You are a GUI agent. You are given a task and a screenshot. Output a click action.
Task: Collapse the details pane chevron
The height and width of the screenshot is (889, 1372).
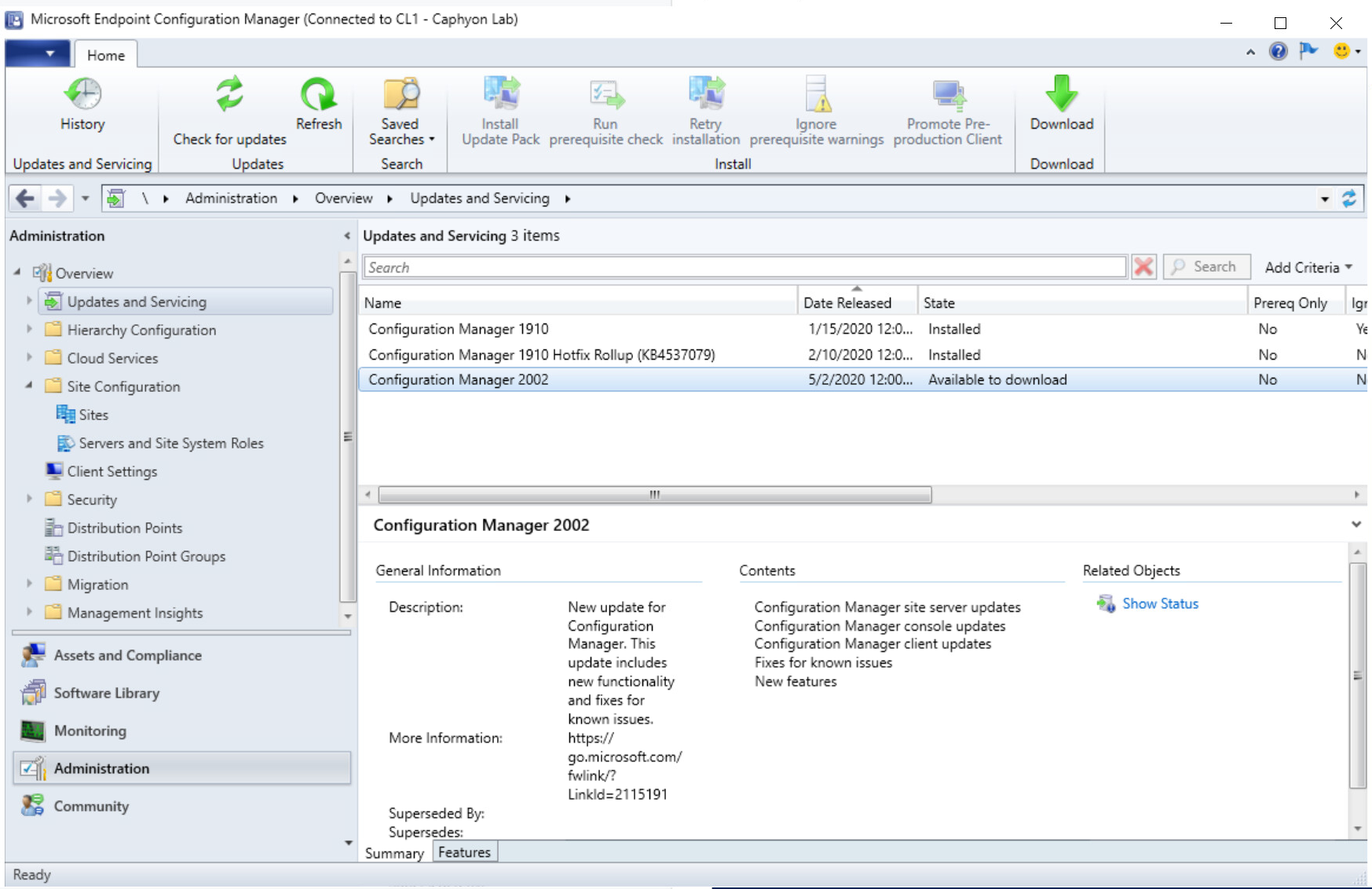coord(1356,525)
